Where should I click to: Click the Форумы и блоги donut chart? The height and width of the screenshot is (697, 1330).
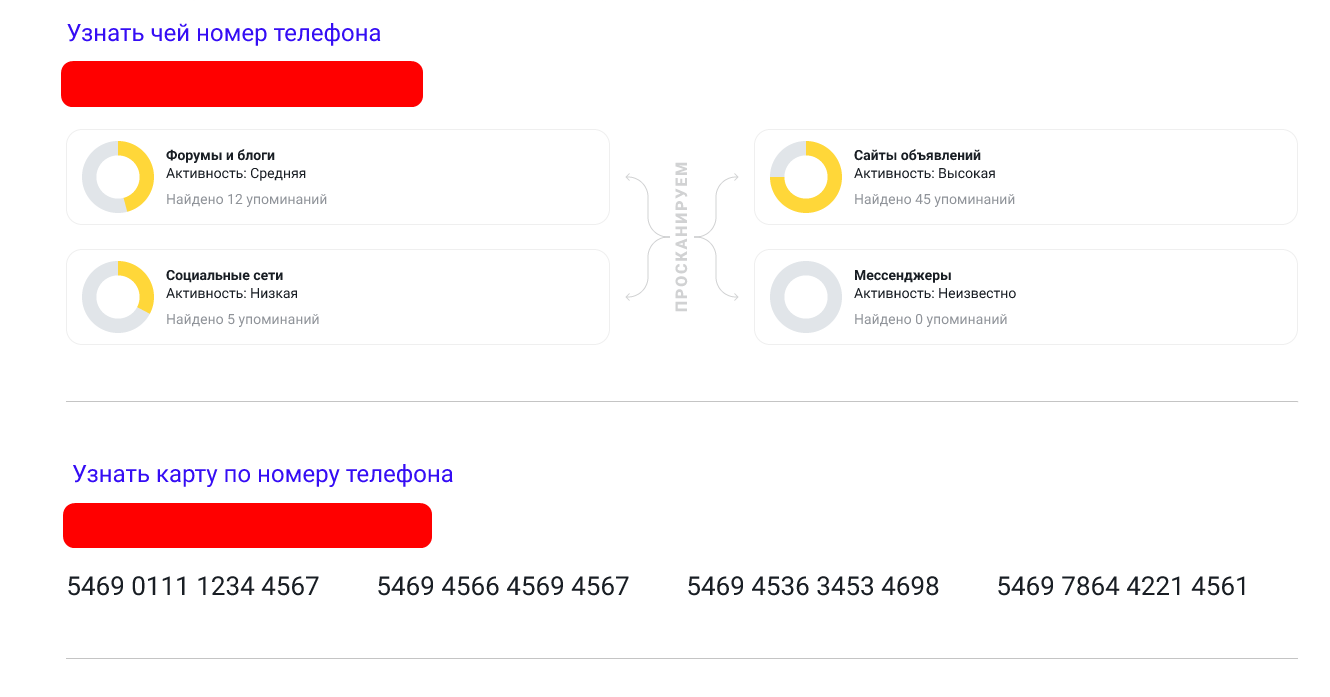[x=118, y=177]
